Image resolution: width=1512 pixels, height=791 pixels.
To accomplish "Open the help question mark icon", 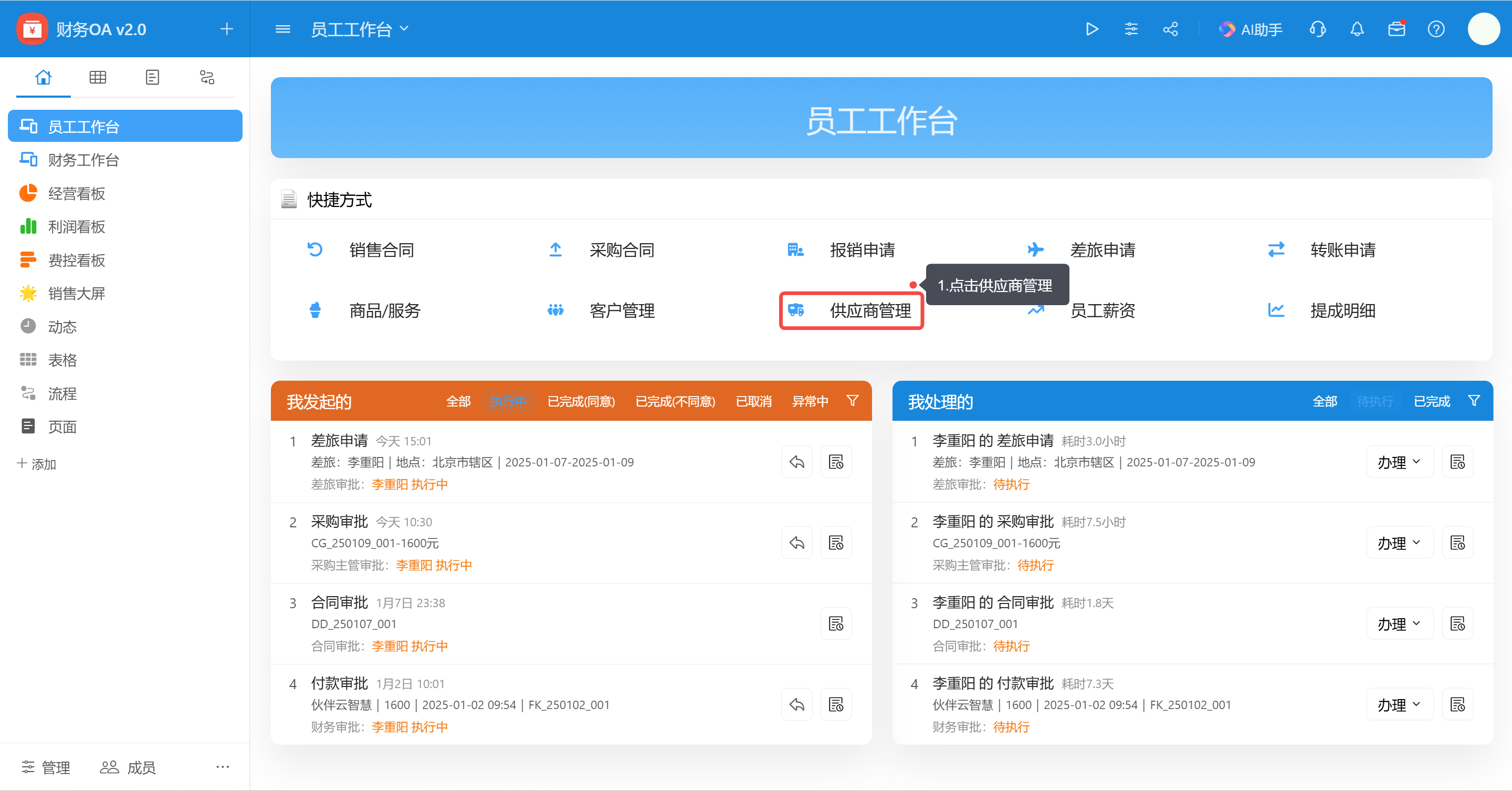I will tap(1436, 29).
